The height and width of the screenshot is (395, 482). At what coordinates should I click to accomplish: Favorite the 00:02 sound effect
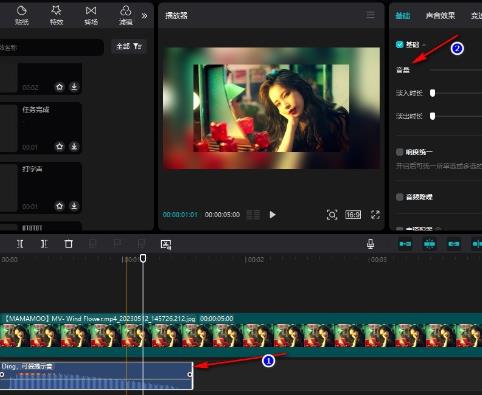tap(59, 87)
